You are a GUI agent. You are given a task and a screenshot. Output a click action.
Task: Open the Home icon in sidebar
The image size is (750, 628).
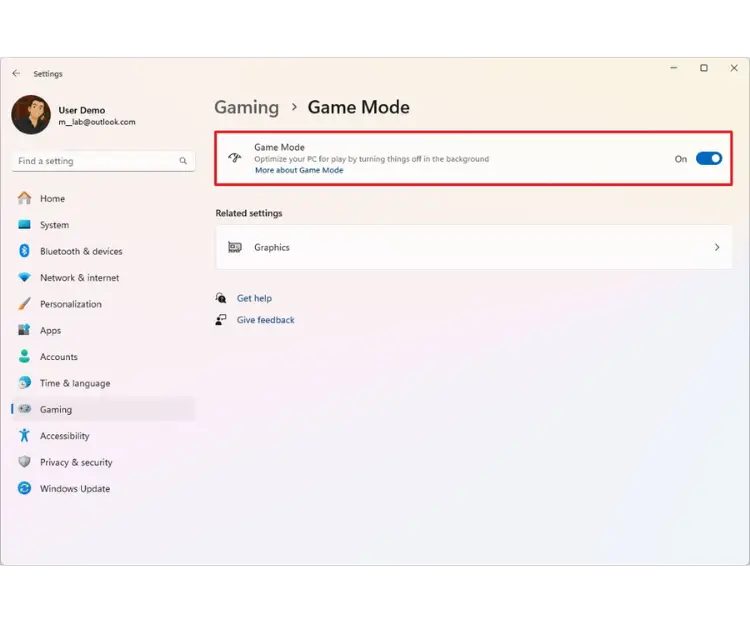(24, 198)
